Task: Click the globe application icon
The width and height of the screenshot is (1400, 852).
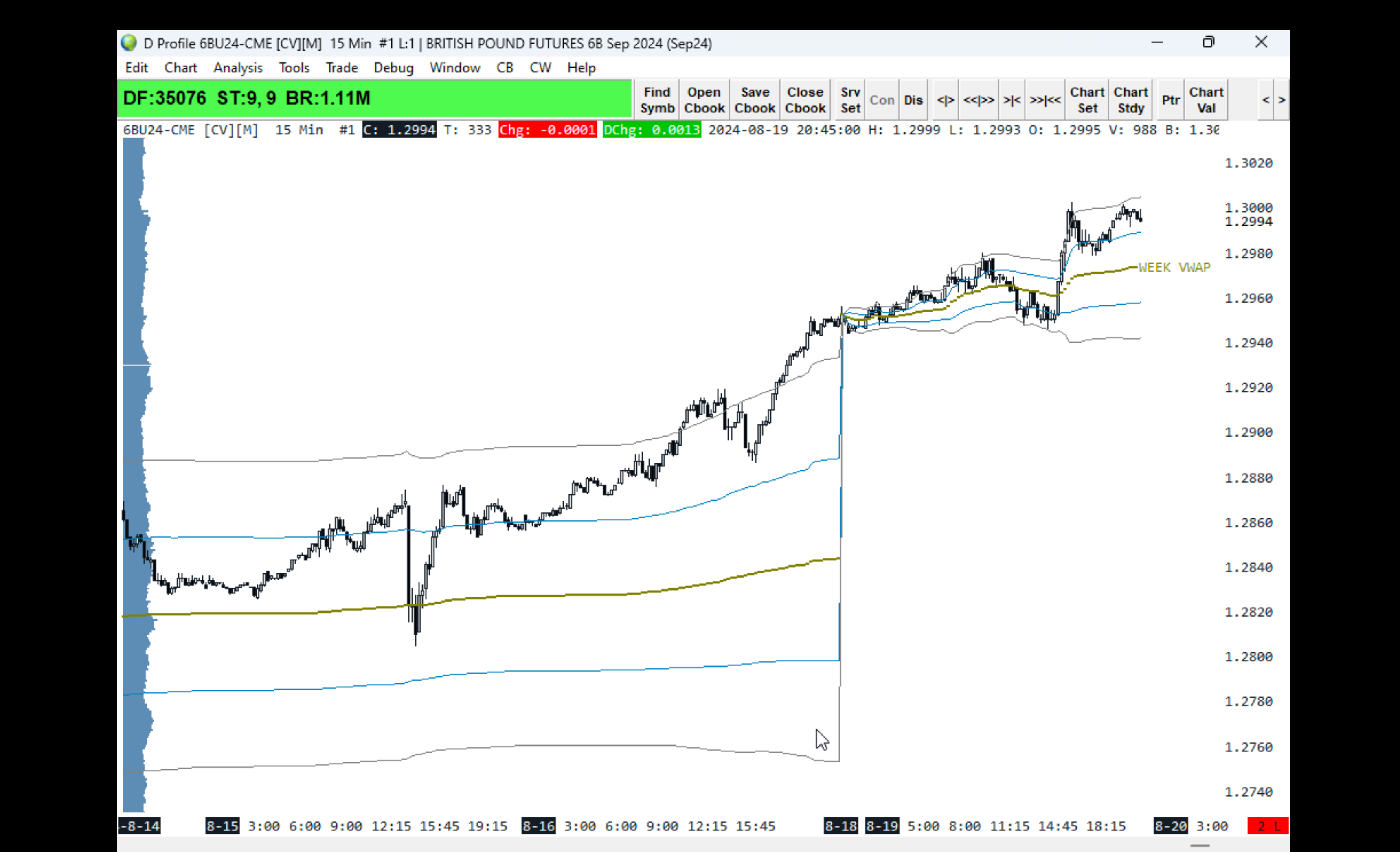Action: (x=129, y=43)
